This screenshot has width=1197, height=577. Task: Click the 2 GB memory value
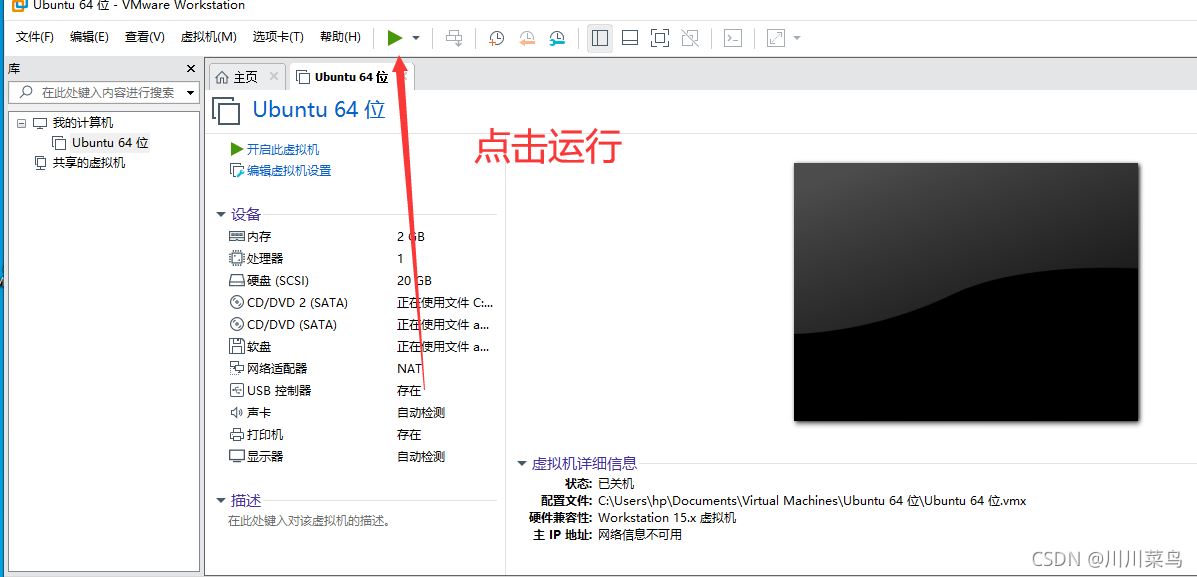pos(411,237)
